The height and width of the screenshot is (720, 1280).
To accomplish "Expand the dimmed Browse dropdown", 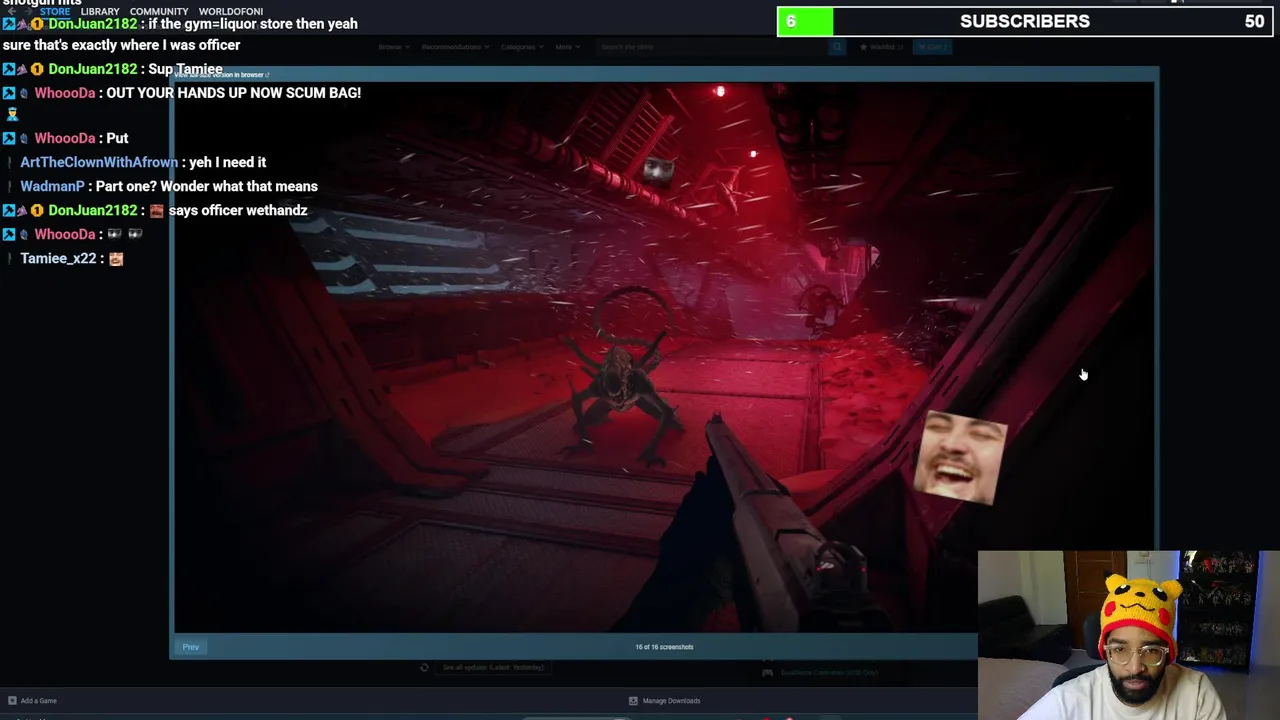I will coord(392,47).
